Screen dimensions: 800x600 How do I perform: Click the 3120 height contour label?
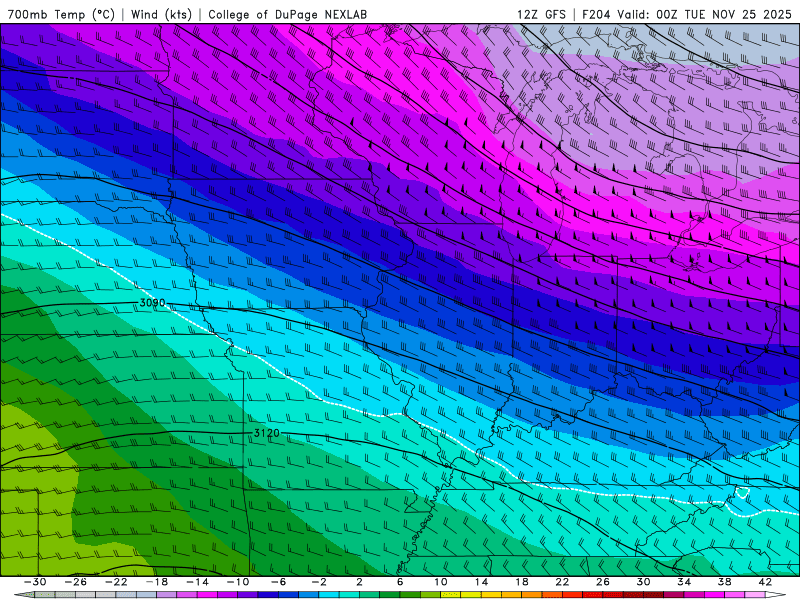(x=267, y=433)
